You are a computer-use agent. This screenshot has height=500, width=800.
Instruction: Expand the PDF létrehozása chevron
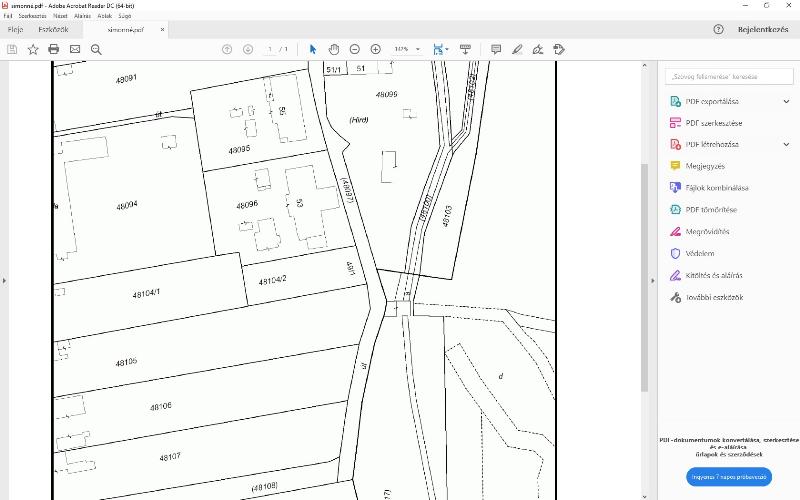pos(786,144)
